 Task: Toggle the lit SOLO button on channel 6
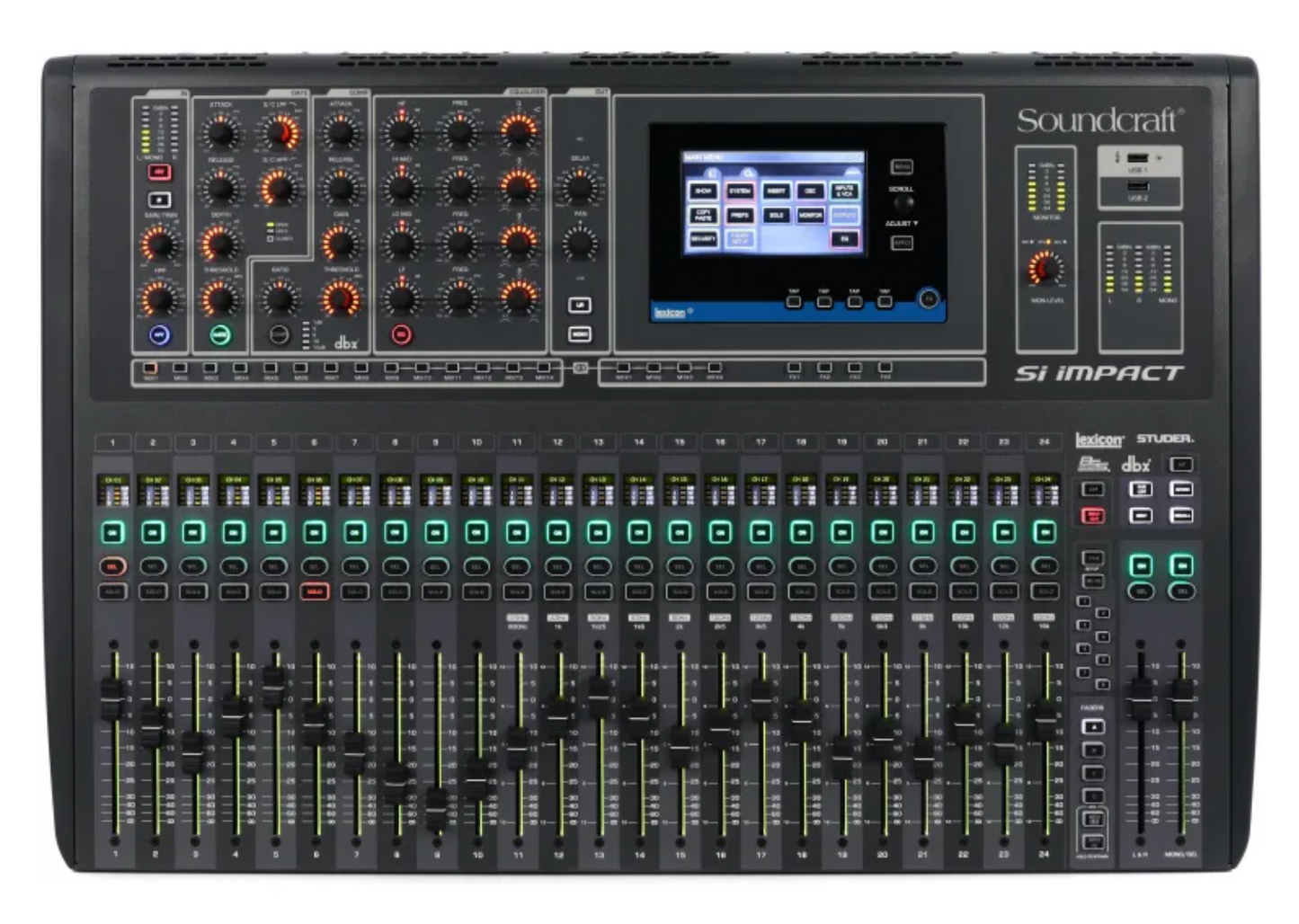pos(315,591)
